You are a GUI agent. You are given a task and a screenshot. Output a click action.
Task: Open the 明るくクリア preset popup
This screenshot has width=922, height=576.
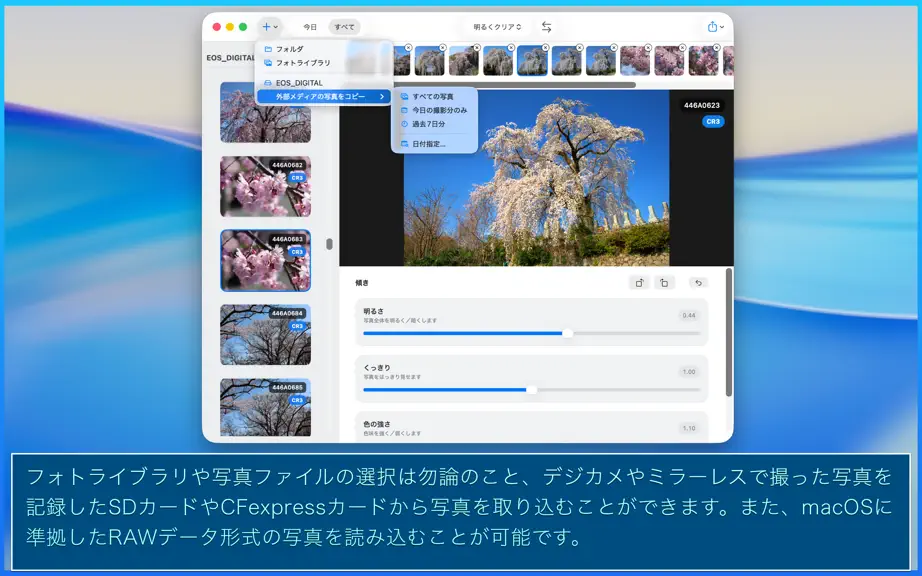(497, 27)
